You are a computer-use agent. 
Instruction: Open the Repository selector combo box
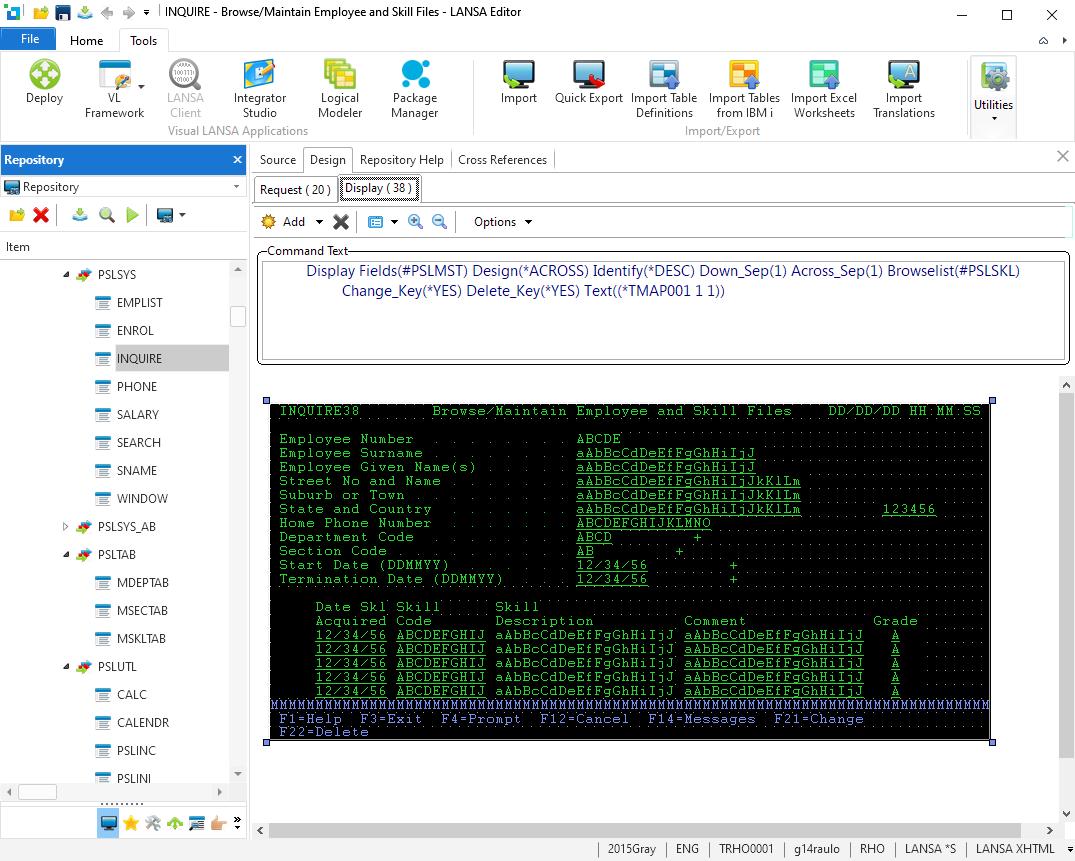(123, 187)
